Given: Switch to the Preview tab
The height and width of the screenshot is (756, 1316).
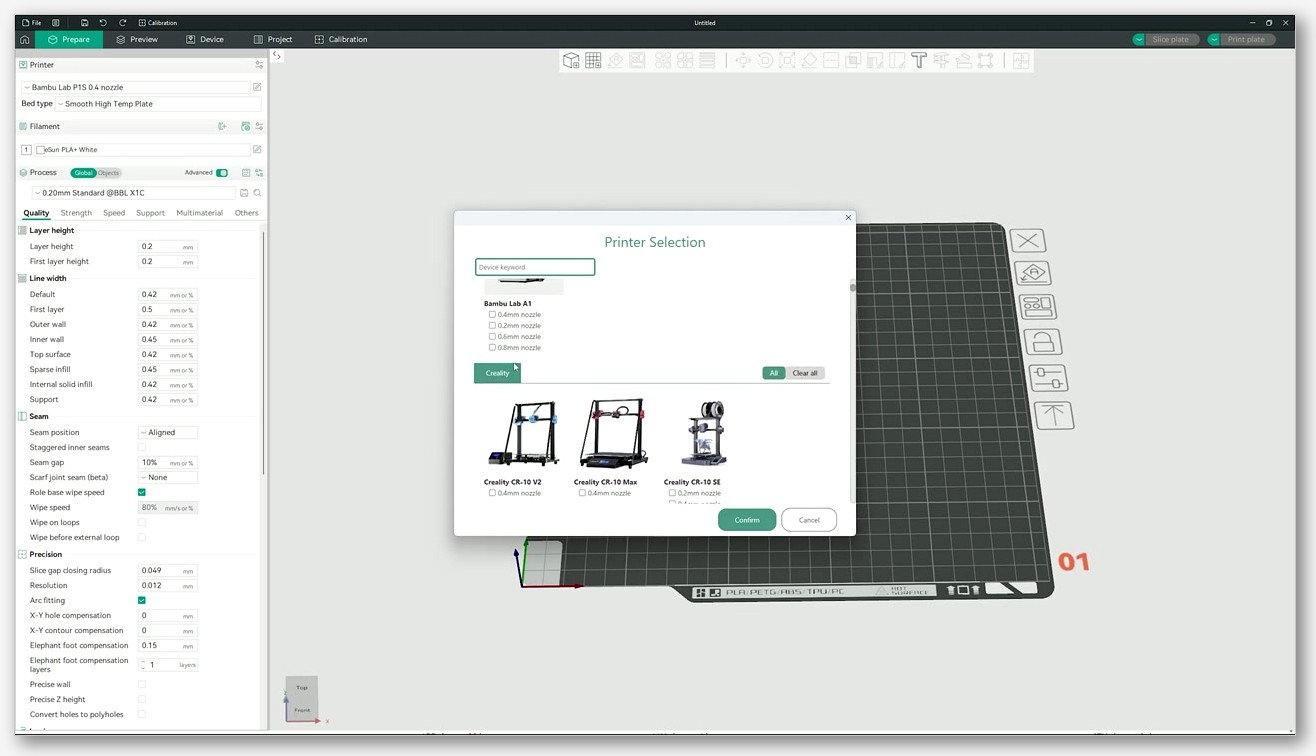Looking at the screenshot, I should tap(137, 39).
